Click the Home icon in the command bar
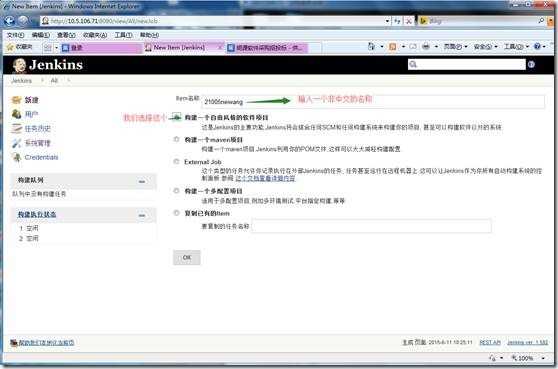558x369 pixels. 371,47
